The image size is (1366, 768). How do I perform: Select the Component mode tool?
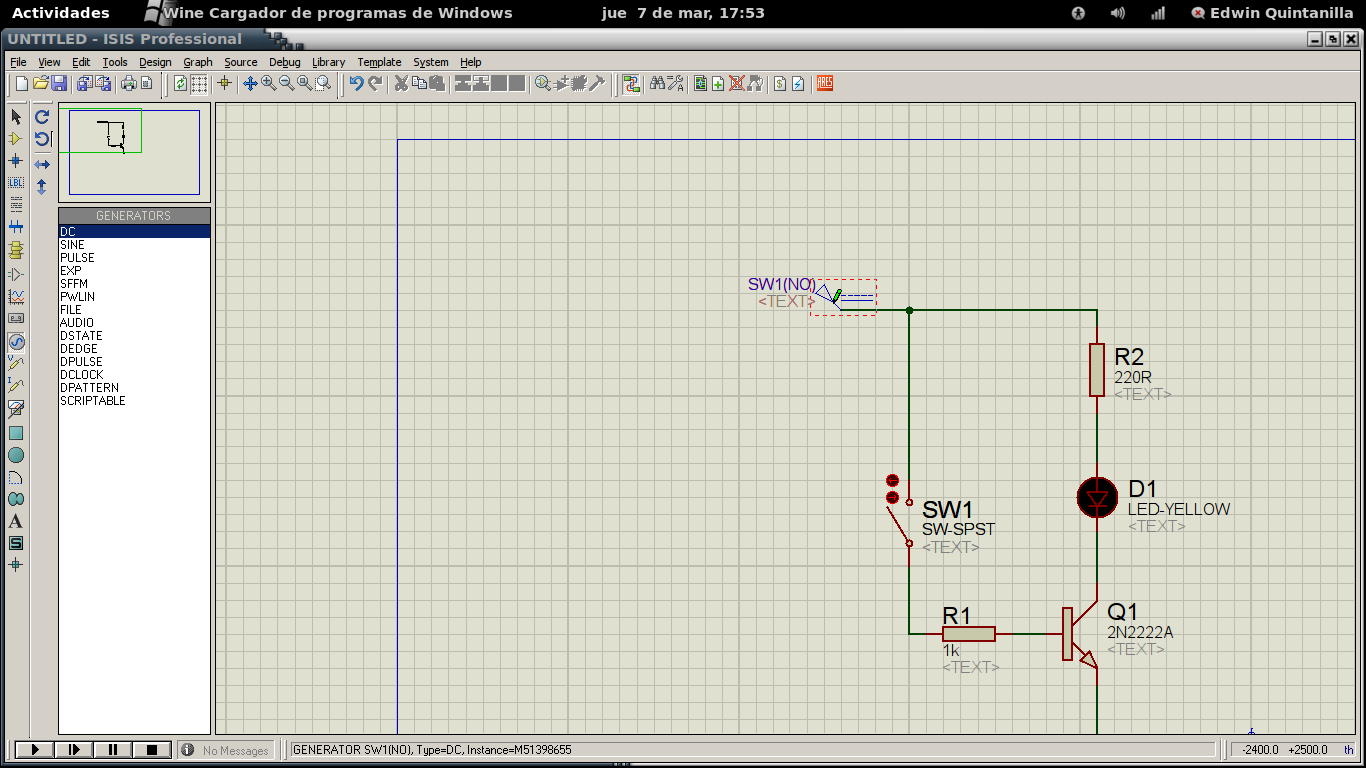pos(14,138)
